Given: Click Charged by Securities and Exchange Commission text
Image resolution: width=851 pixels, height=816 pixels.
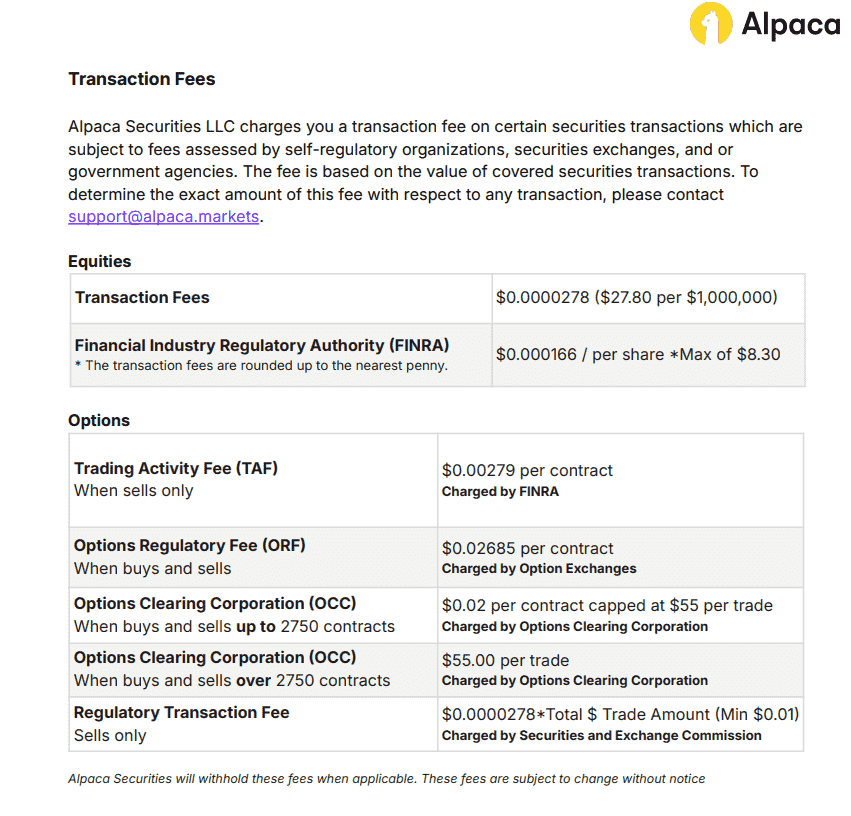Looking at the screenshot, I should click(x=601, y=736).
